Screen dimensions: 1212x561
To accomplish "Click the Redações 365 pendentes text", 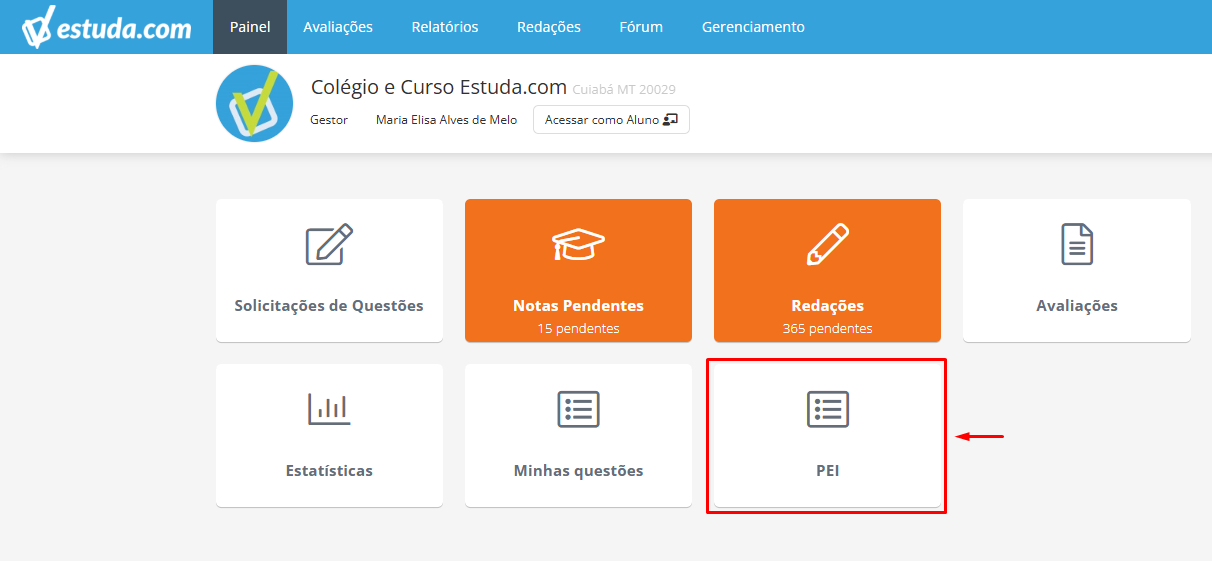I will coord(827,316).
